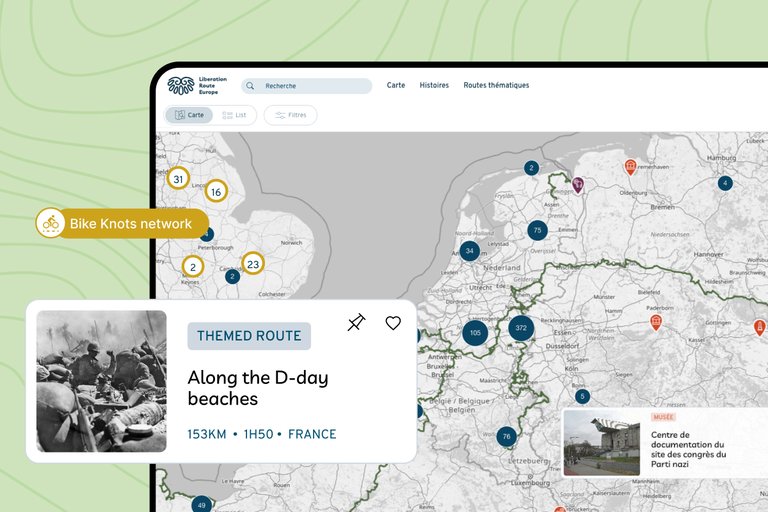Switch to List view
768x512 pixels.
(234, 115)
